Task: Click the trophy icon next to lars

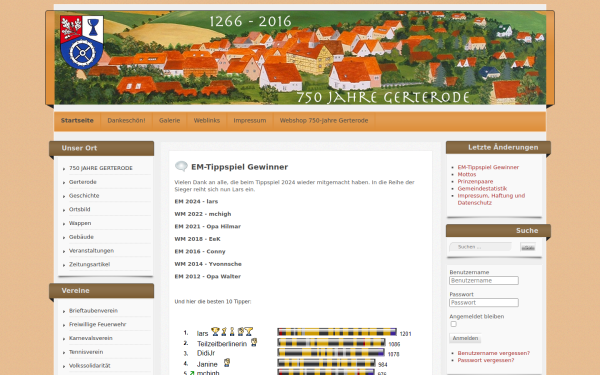Action: (215, 331)
